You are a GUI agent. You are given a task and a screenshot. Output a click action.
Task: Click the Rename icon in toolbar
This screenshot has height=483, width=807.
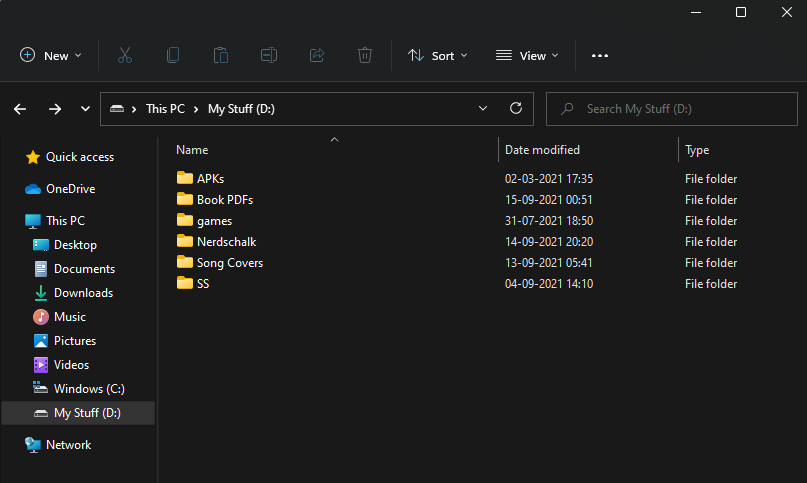269,56
